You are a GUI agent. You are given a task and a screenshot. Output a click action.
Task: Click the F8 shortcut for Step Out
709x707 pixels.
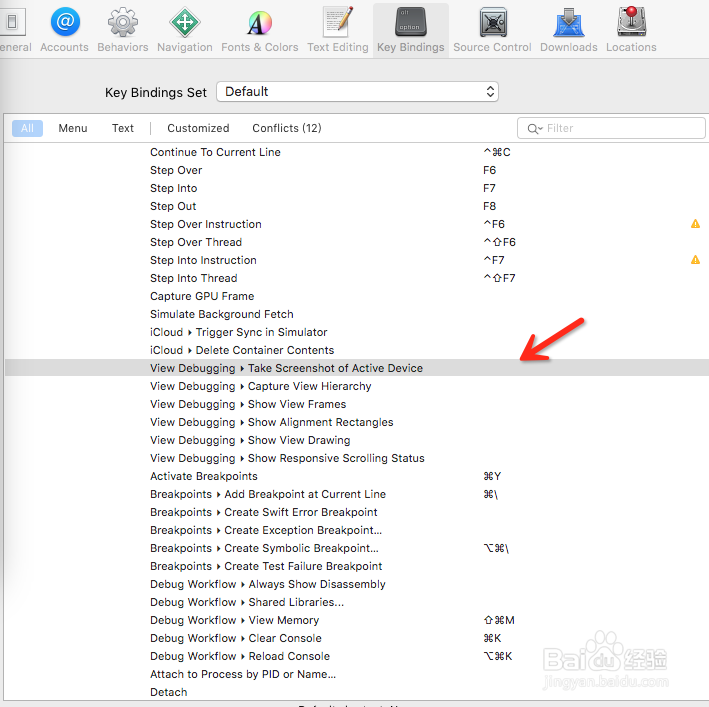tap(489, 206)
